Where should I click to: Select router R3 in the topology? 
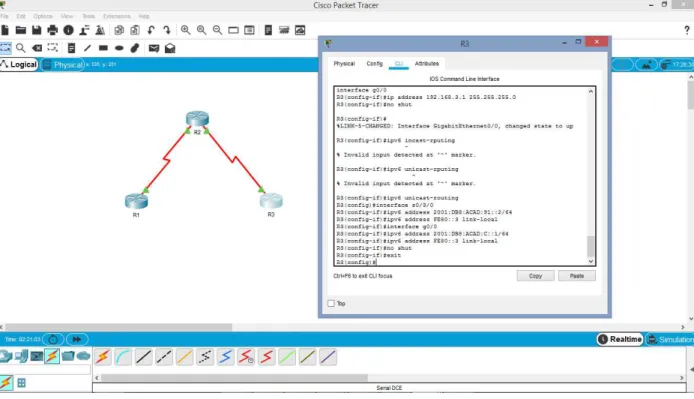pyautogui.click(x=271, y=201)
